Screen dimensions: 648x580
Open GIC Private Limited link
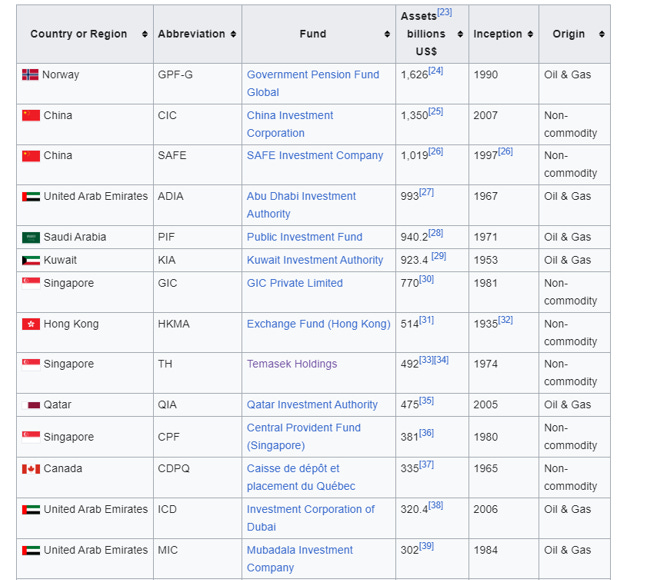pos(295,283)
